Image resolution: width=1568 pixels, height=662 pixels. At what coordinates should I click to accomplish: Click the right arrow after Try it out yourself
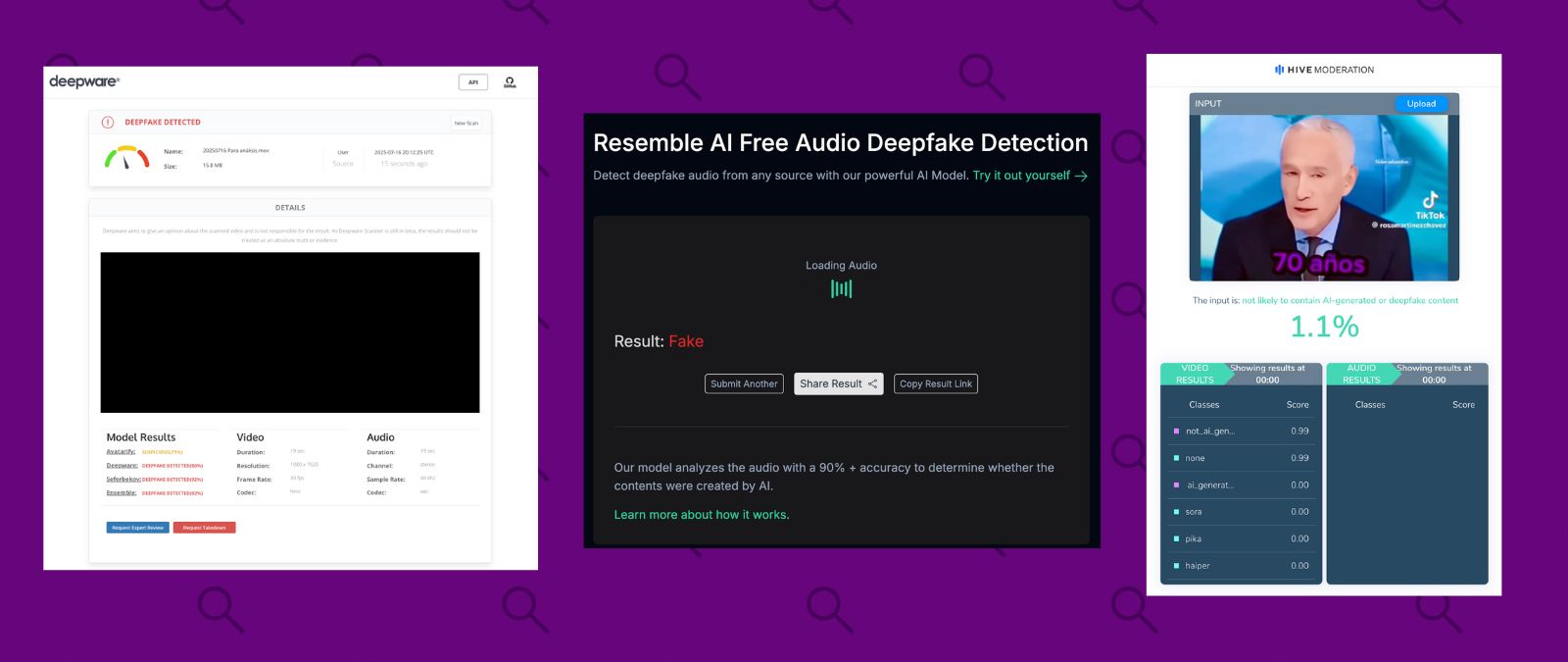(x=1081, y=177)
